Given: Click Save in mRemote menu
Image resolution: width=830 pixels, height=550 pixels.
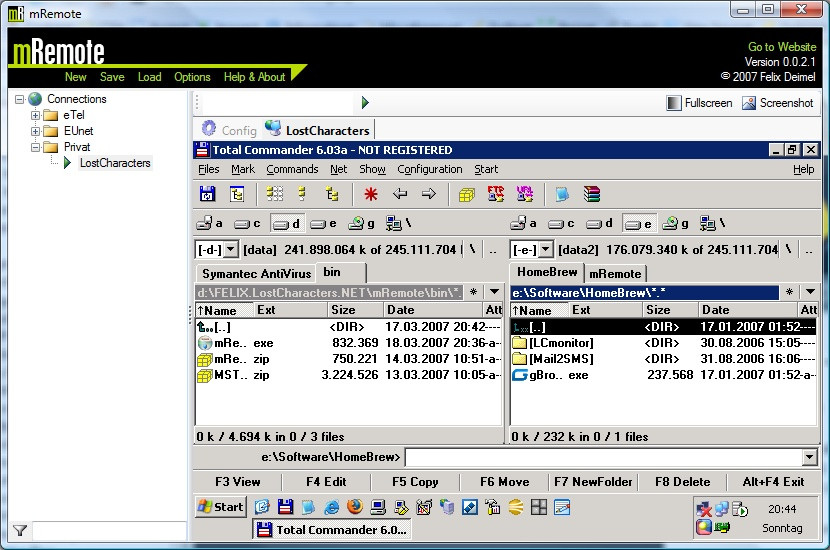Looking at the screenshot, I should point(112,77).
